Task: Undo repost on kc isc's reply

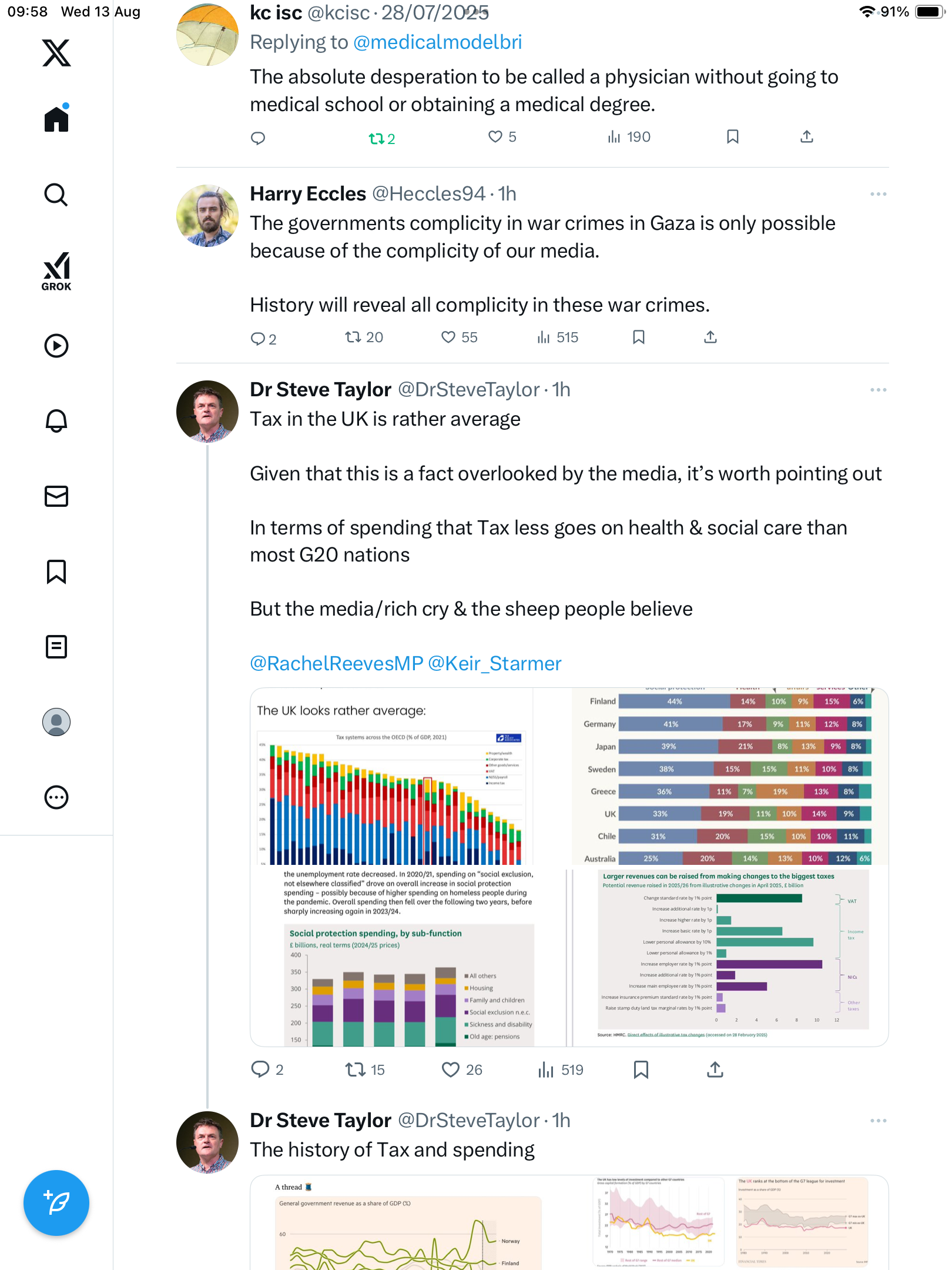Action: [376, 139]
